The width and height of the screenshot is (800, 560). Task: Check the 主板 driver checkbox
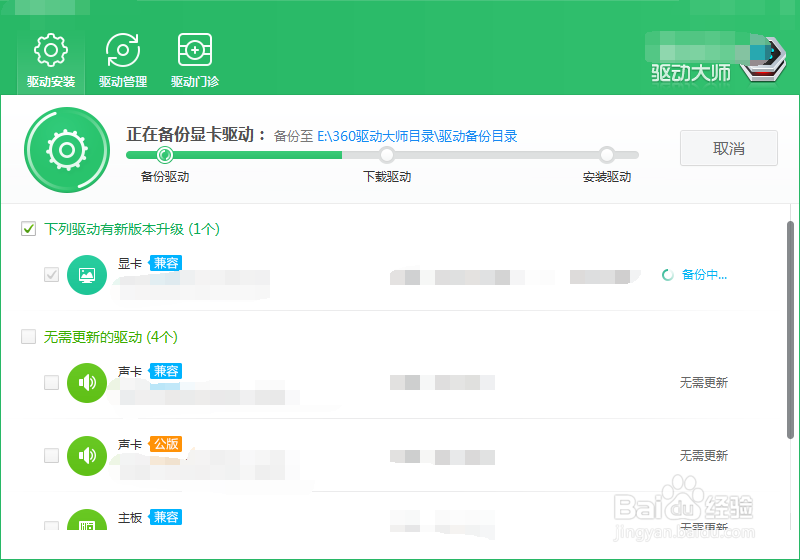(x=52, y=525)
